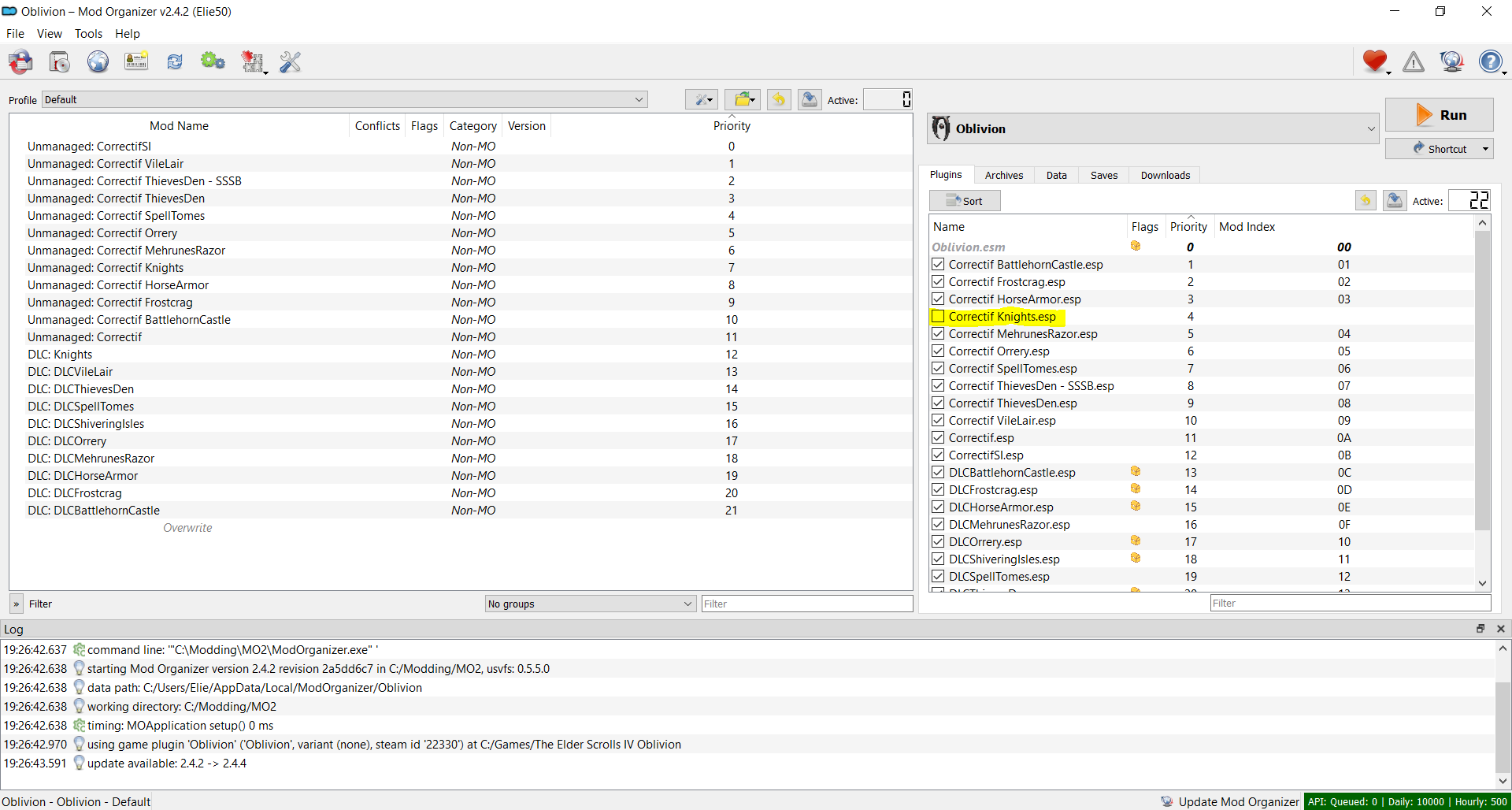Open the View menu
Image resolution: width=1512 pixels, height=810 pixels.
coord(49,34)
